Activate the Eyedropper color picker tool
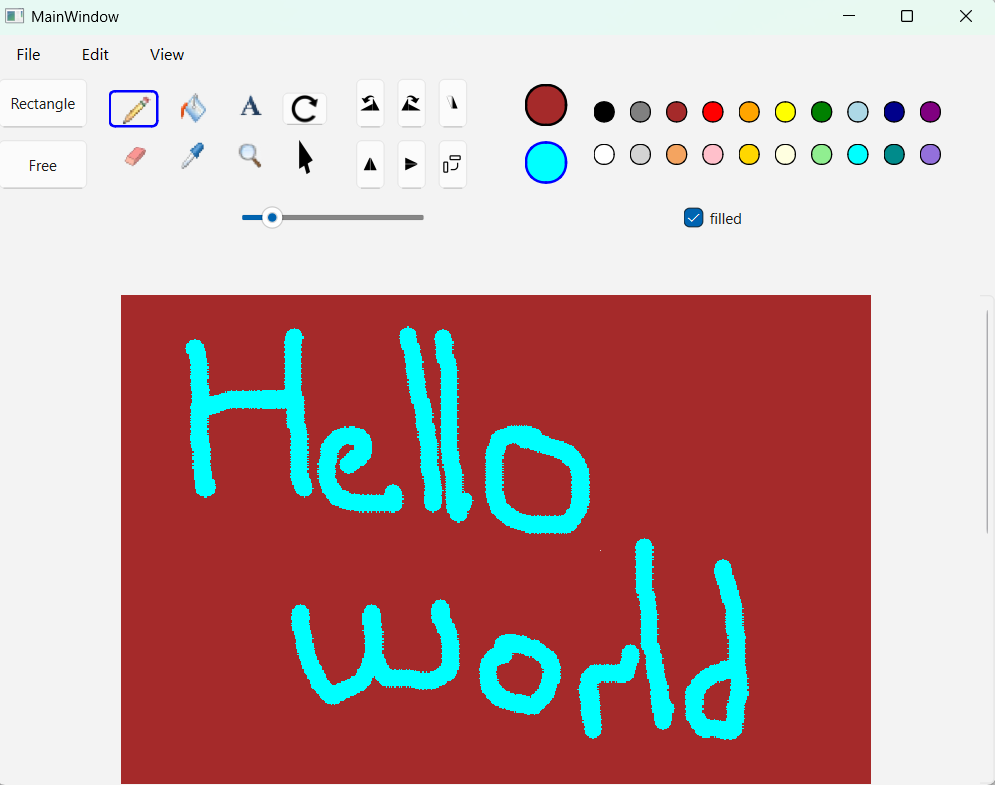Screen dimensions: 995x785 pos(193,156)
